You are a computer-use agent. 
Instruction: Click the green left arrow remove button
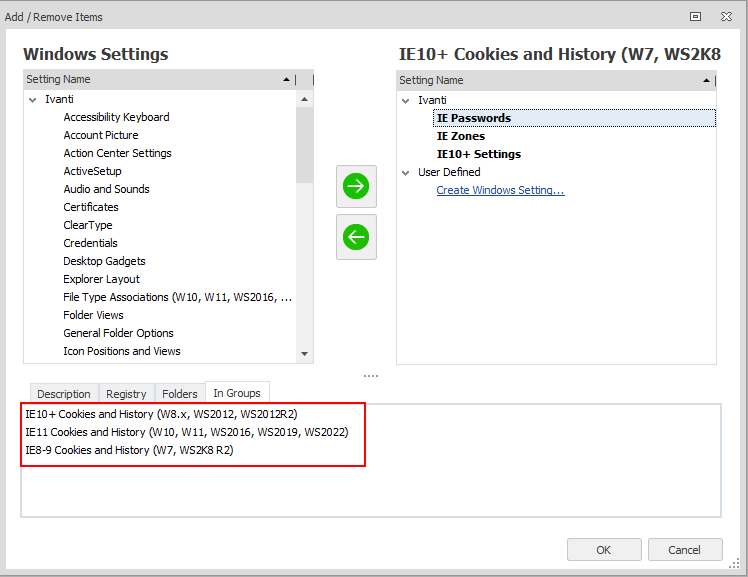click(x=356, y=237)
